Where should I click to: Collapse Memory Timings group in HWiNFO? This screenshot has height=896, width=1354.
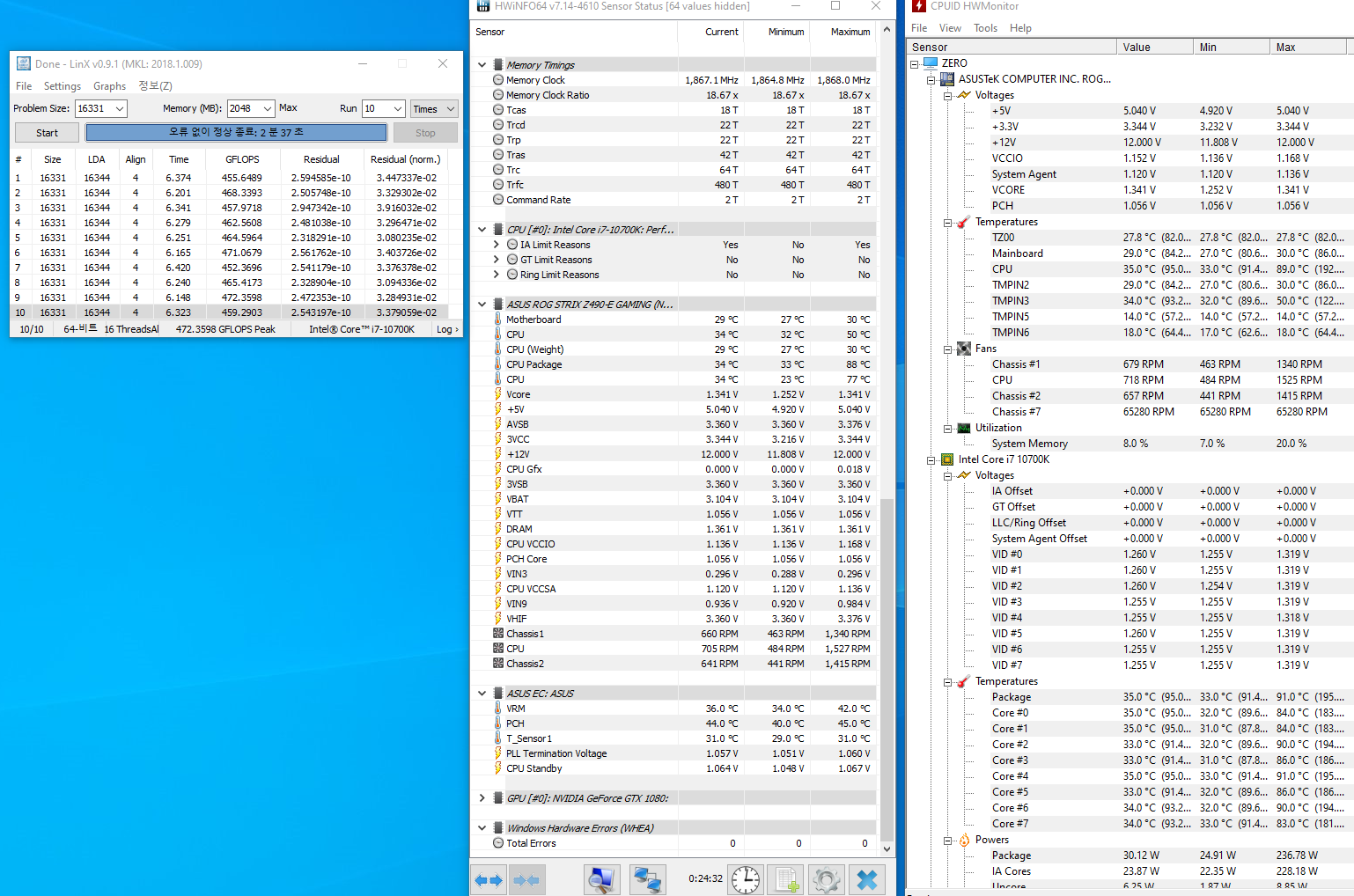482,65
